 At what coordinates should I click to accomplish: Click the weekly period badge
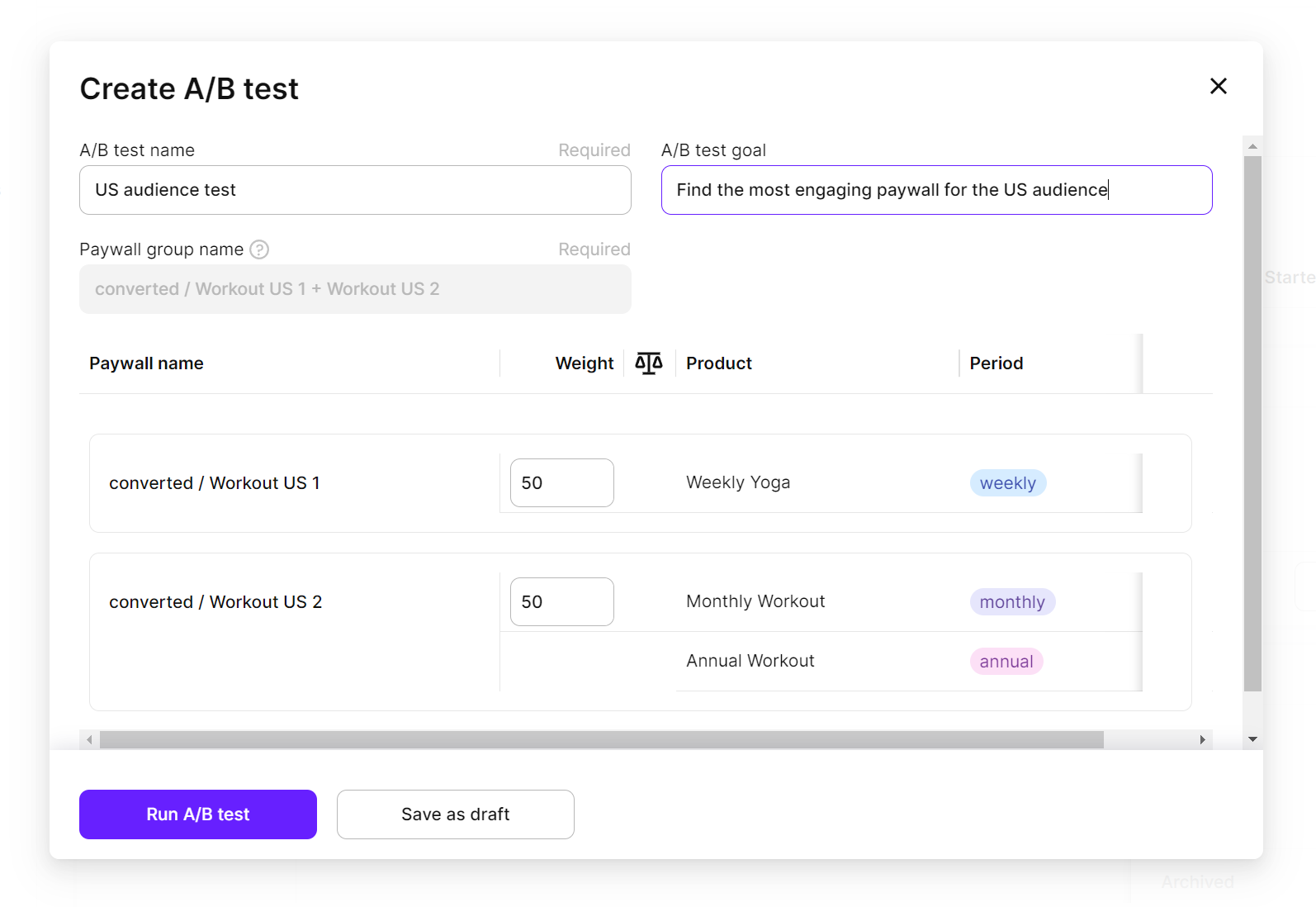pos(1008,483)
